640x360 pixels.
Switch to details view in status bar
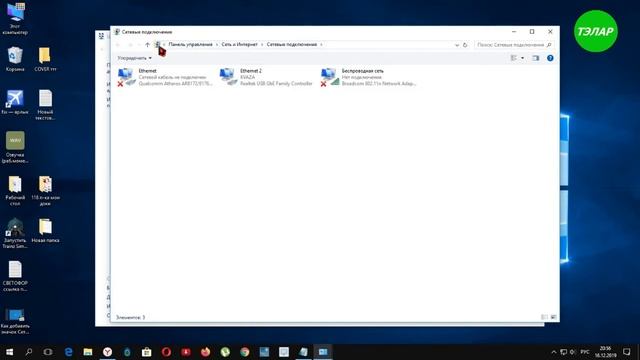[544, 317]
